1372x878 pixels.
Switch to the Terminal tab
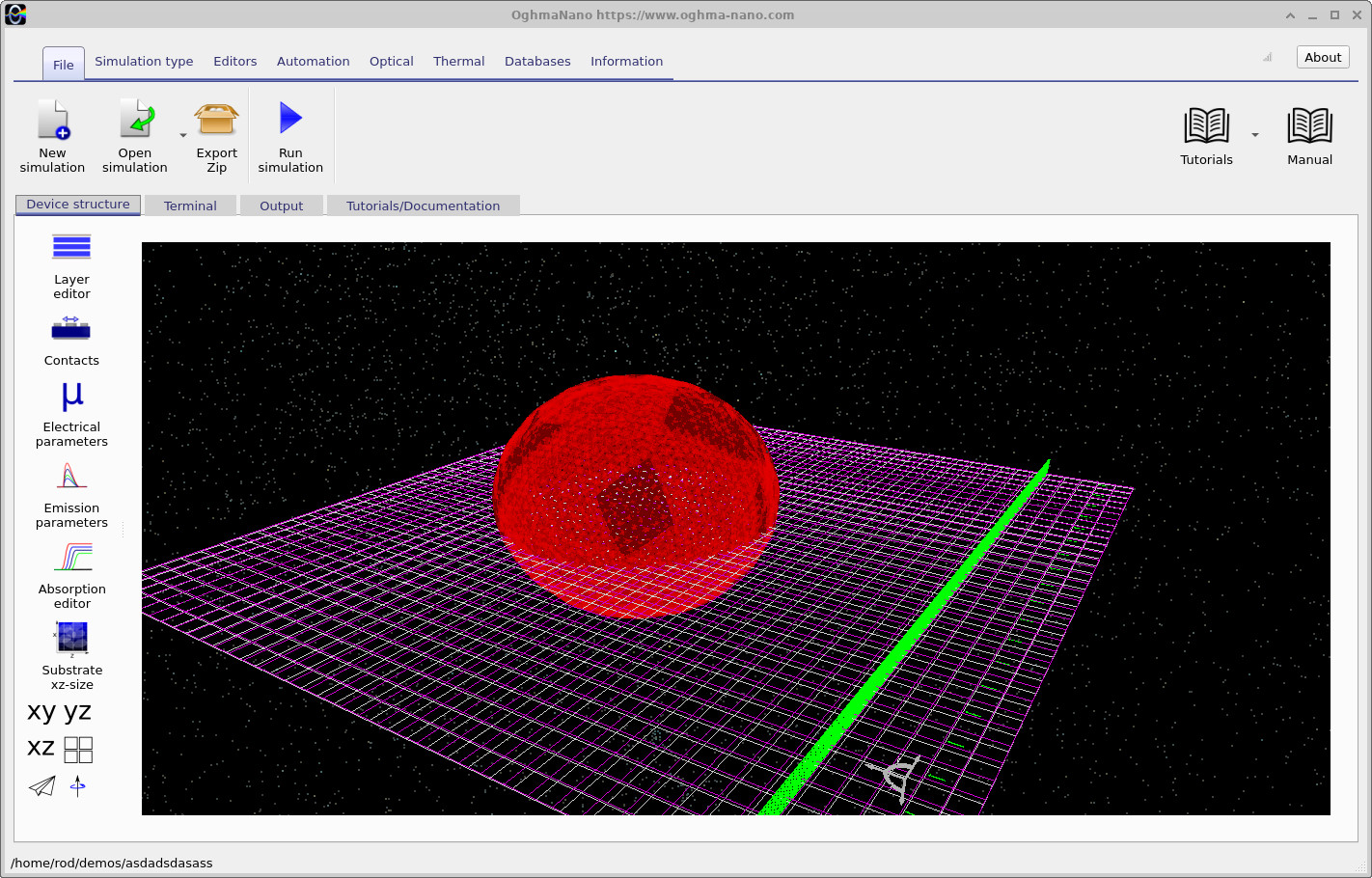190,206
